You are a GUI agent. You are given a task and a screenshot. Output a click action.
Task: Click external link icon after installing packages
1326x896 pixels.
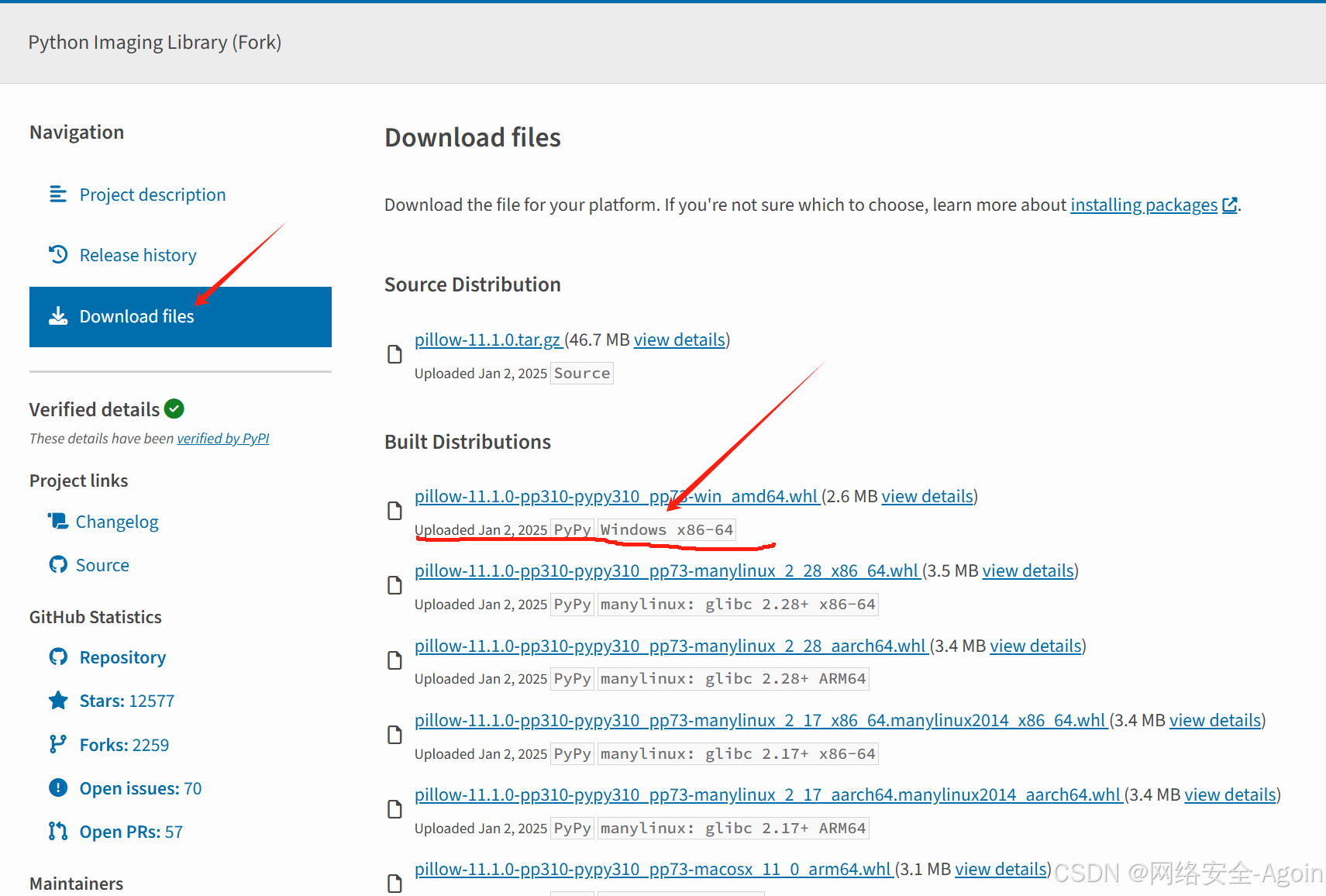[x=1229, y=205]
